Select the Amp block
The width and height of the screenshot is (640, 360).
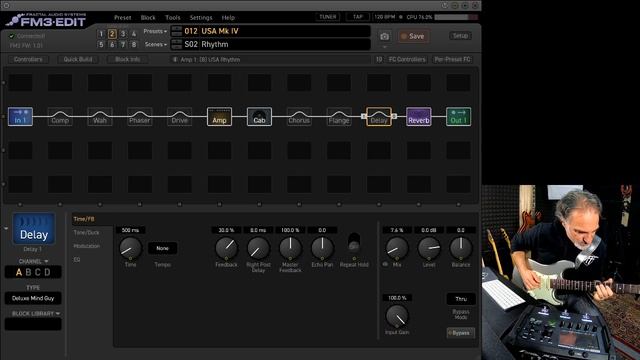click(220, 117)
